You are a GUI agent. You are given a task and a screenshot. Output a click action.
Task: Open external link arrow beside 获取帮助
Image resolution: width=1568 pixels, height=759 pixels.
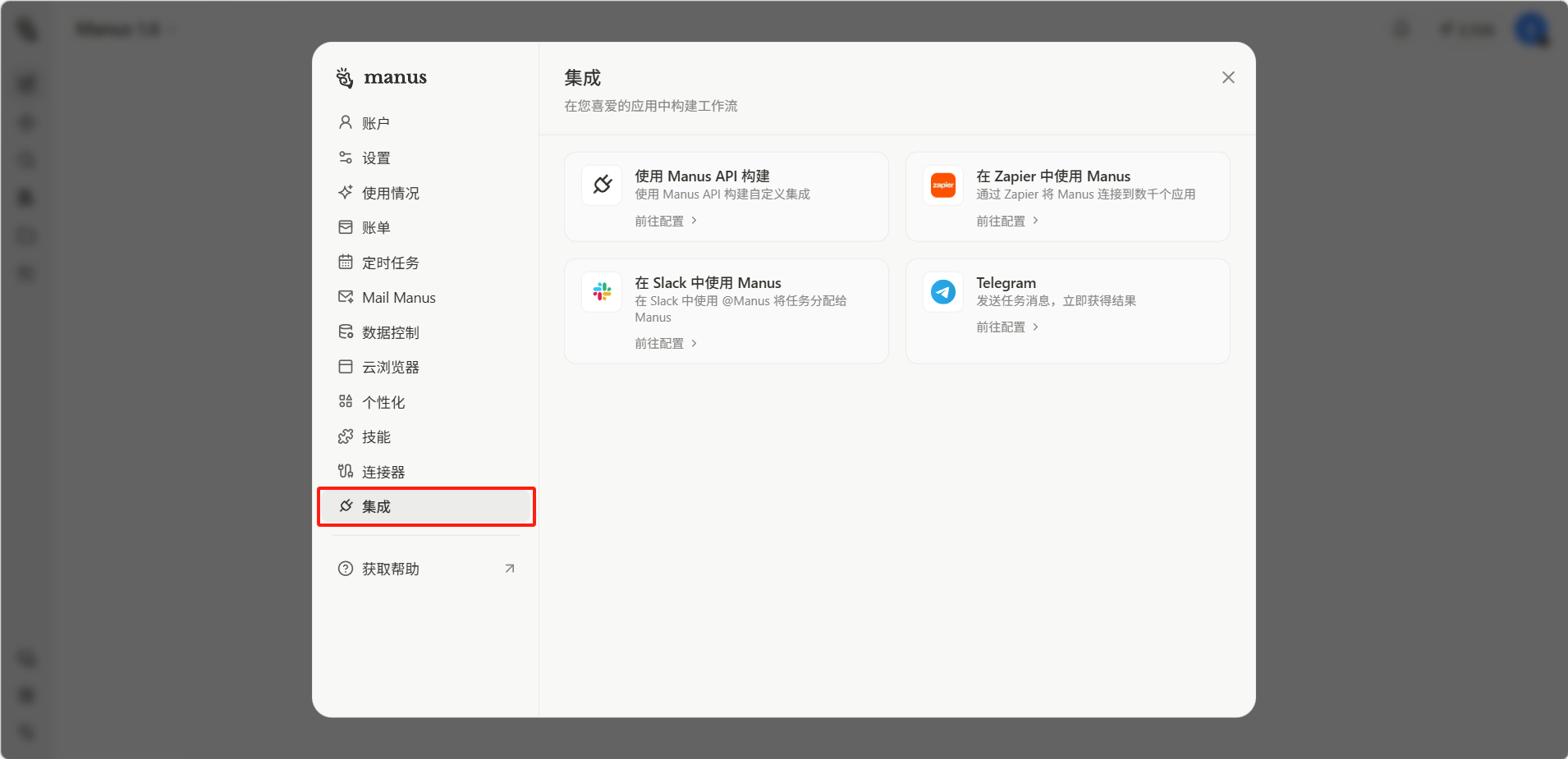pyautogui.click(x=510, y=569)
